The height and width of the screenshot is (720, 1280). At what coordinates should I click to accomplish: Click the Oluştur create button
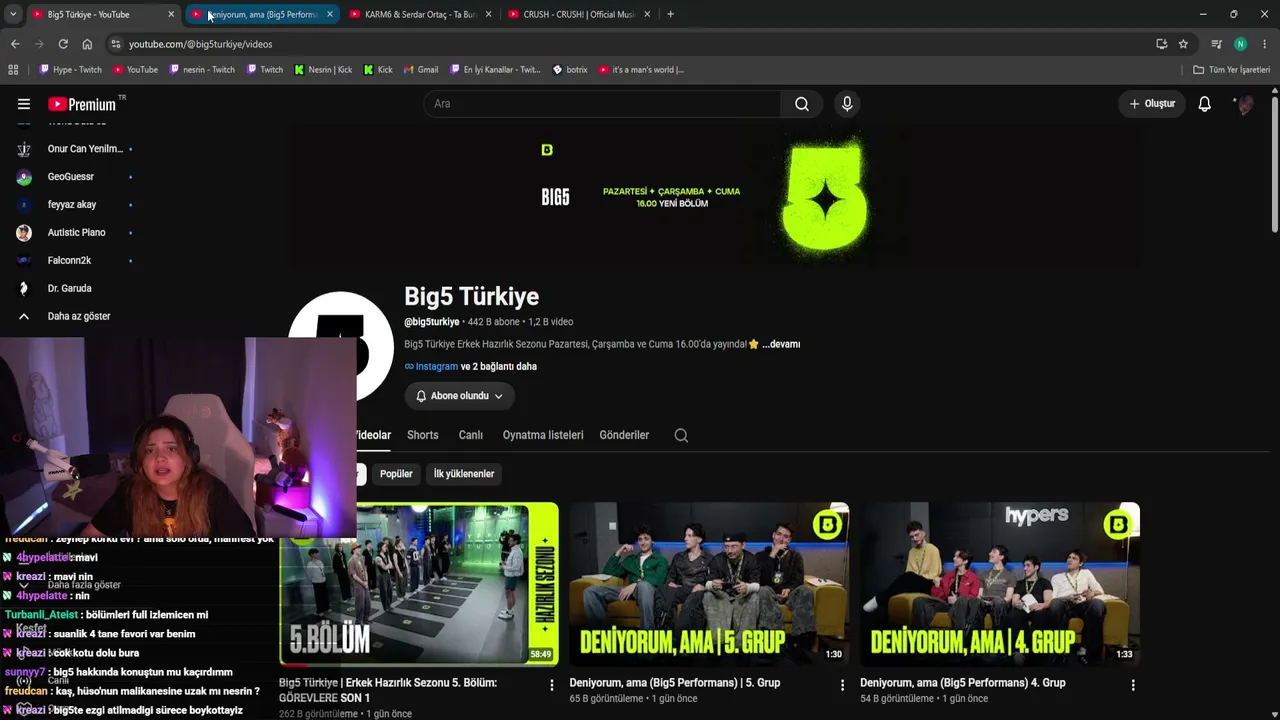[x=1152, y=104]
